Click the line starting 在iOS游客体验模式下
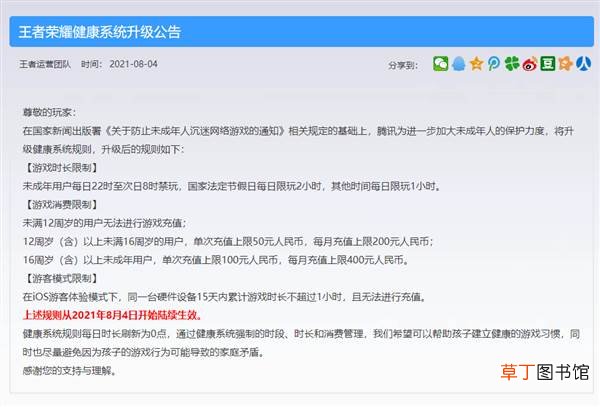The image size is (600, 407). [x=224, y=297]
